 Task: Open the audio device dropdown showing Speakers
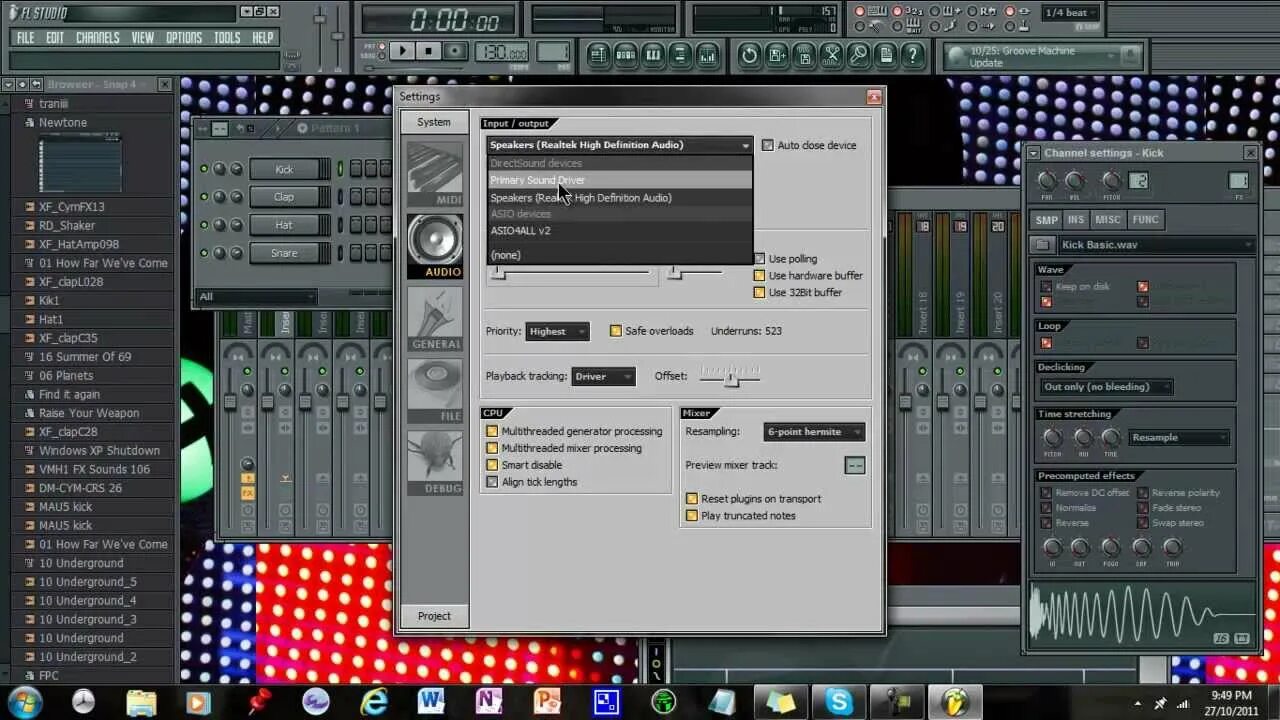coord(620,145)
